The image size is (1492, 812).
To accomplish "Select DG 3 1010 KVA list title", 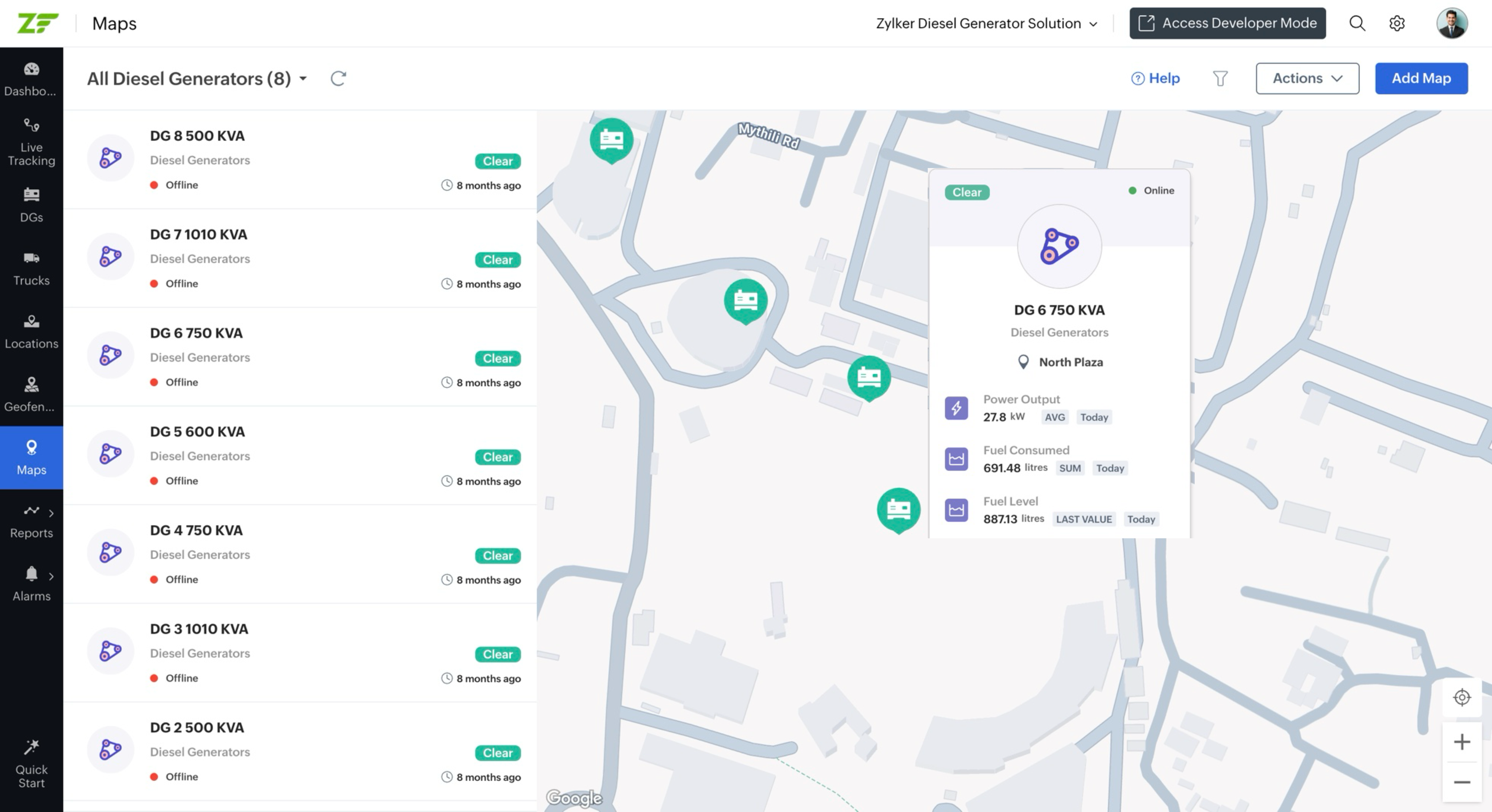I will pos(198,628).
